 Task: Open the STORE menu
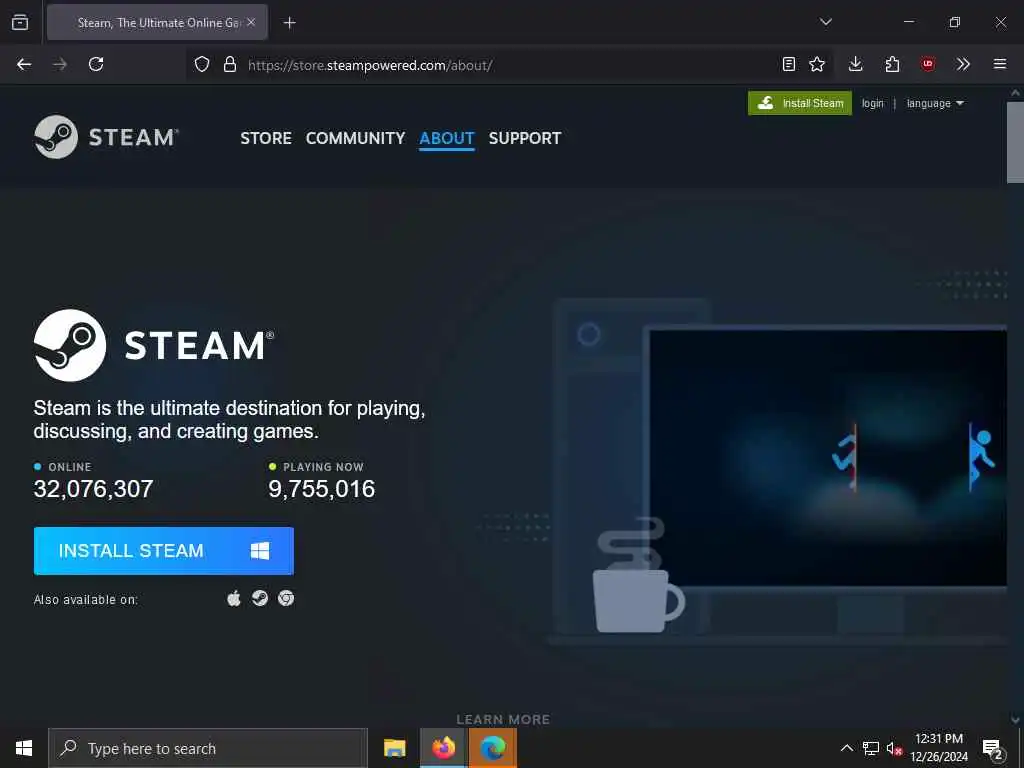[266, 138]
